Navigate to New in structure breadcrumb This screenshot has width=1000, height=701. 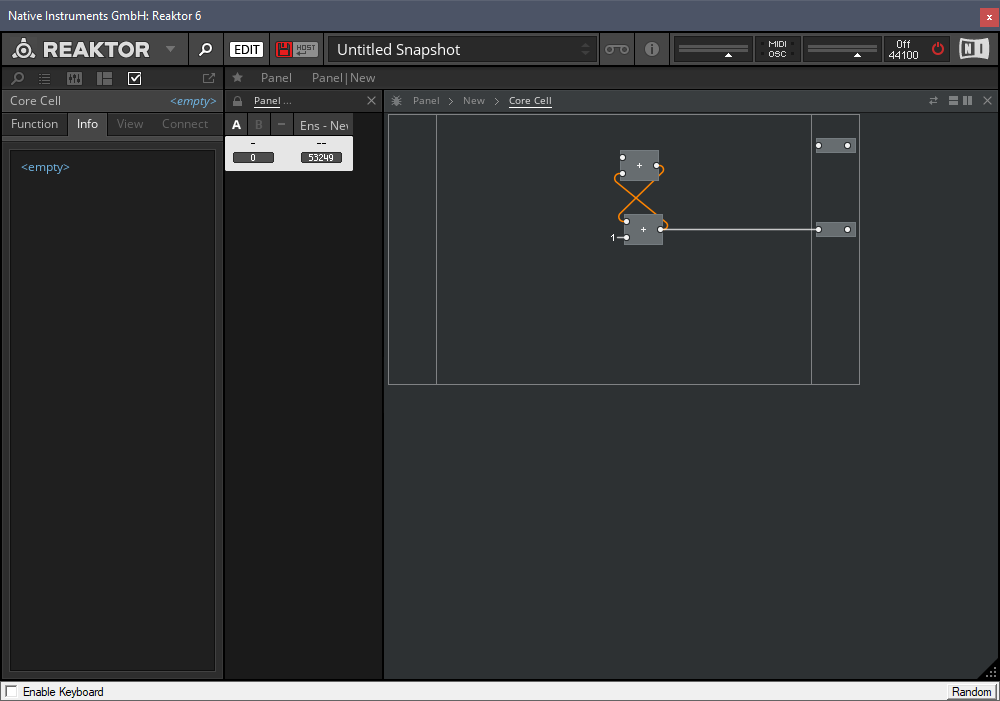pyautogui.click(x=474, y=101)
